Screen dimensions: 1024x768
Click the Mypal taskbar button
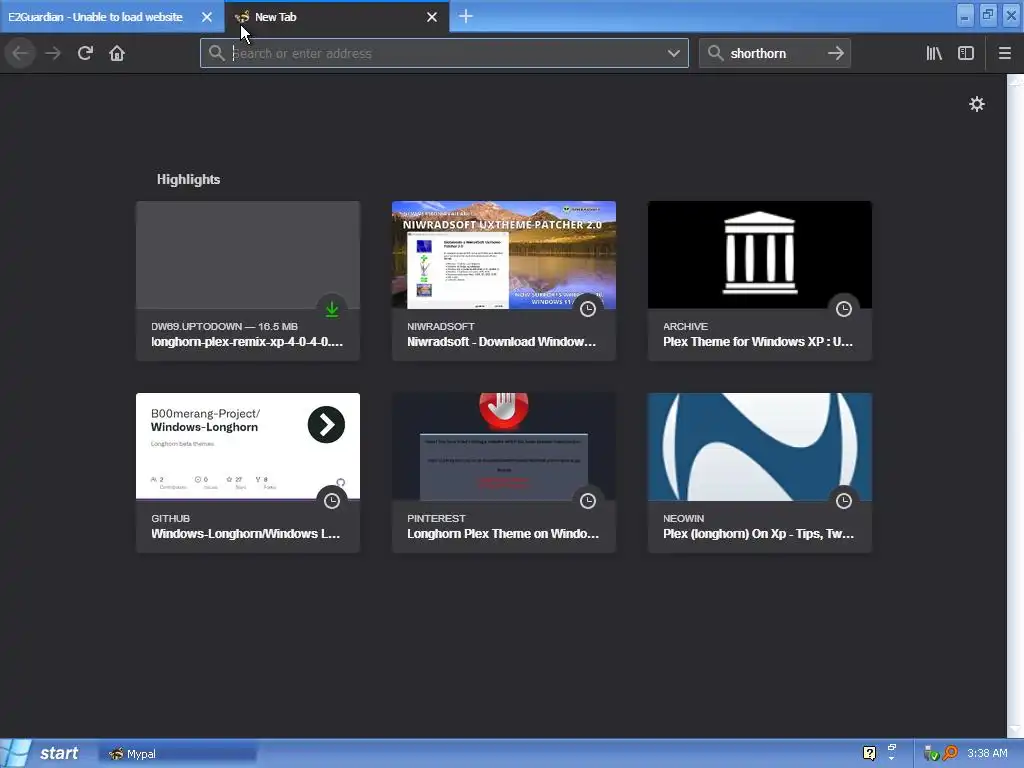tap(178, 754)
